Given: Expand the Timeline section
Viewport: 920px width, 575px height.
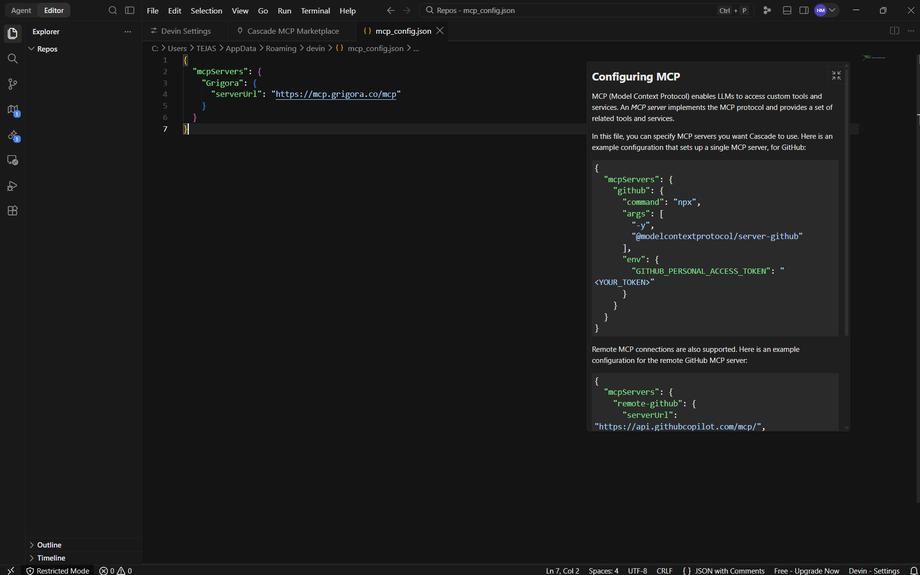Looking at the screenshot, I should pyautogui.click(x=85, y=558).
